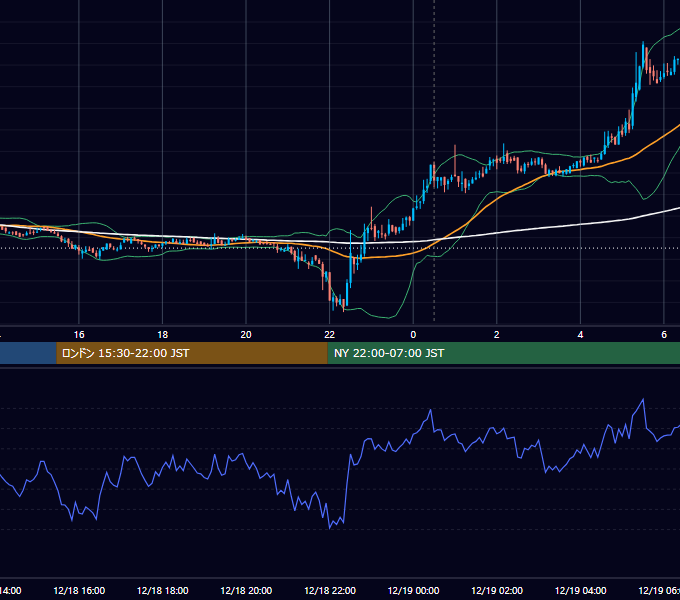Select the 18 hour axis label

click(x=163, y=335)
